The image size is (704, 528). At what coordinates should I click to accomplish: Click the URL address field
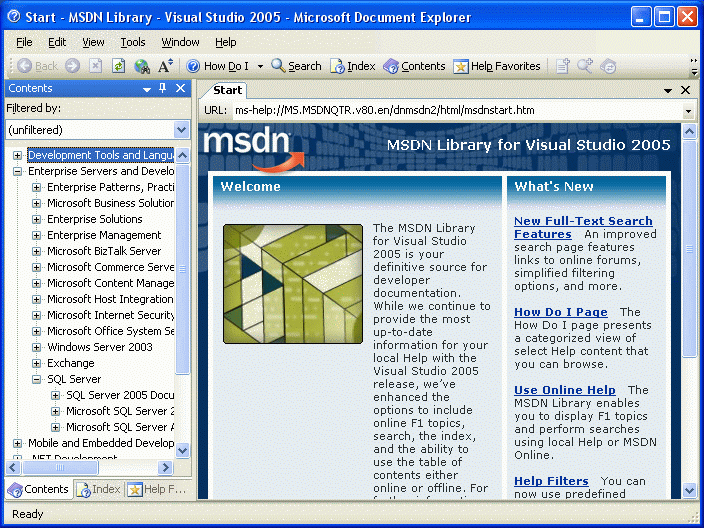pyautogui.click(x=455, y=110)
